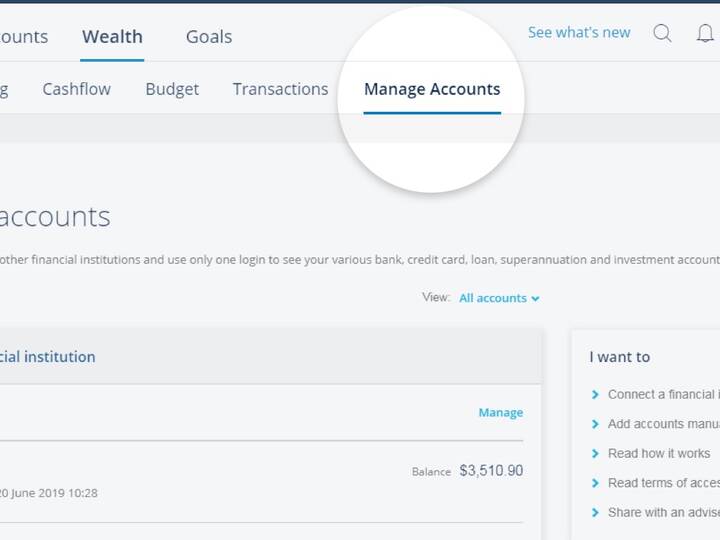This screenshot has width=720, height=540.
Task: Click the See what's new link
Action: tap(579, 33)
